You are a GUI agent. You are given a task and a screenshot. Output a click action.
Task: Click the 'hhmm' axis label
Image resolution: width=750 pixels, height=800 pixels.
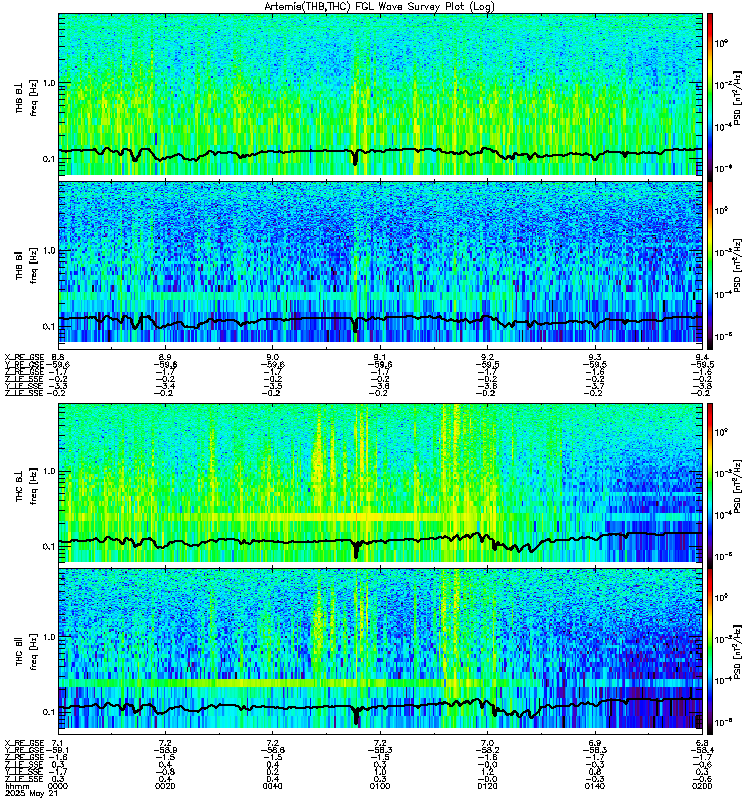[x=15, y=786]
